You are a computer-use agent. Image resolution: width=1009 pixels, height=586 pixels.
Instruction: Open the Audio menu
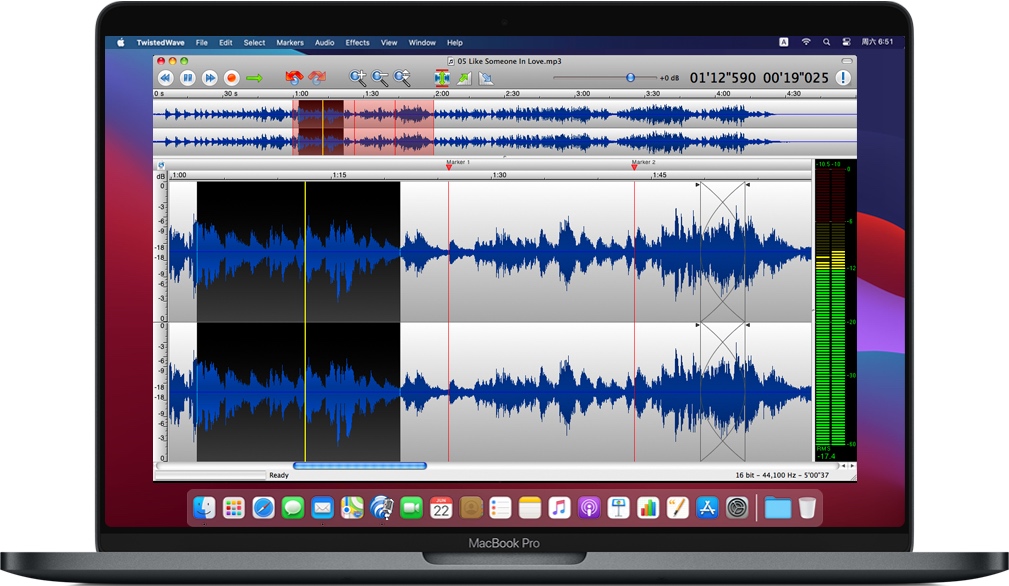324,42
